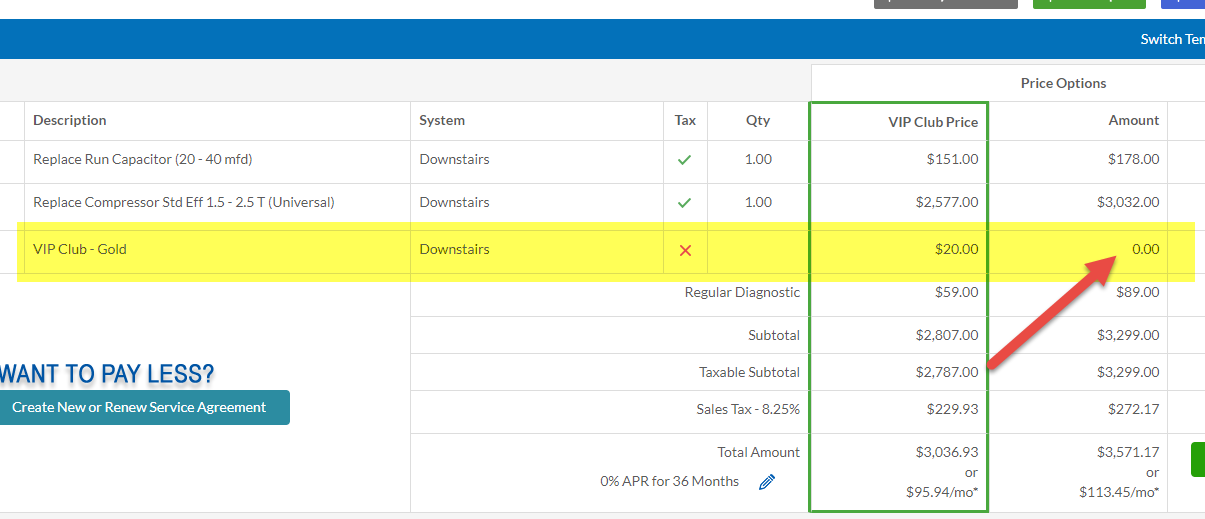Click the green button beside the Amount total
This screenshot has width=1205, height=519.
point(1197,459)
